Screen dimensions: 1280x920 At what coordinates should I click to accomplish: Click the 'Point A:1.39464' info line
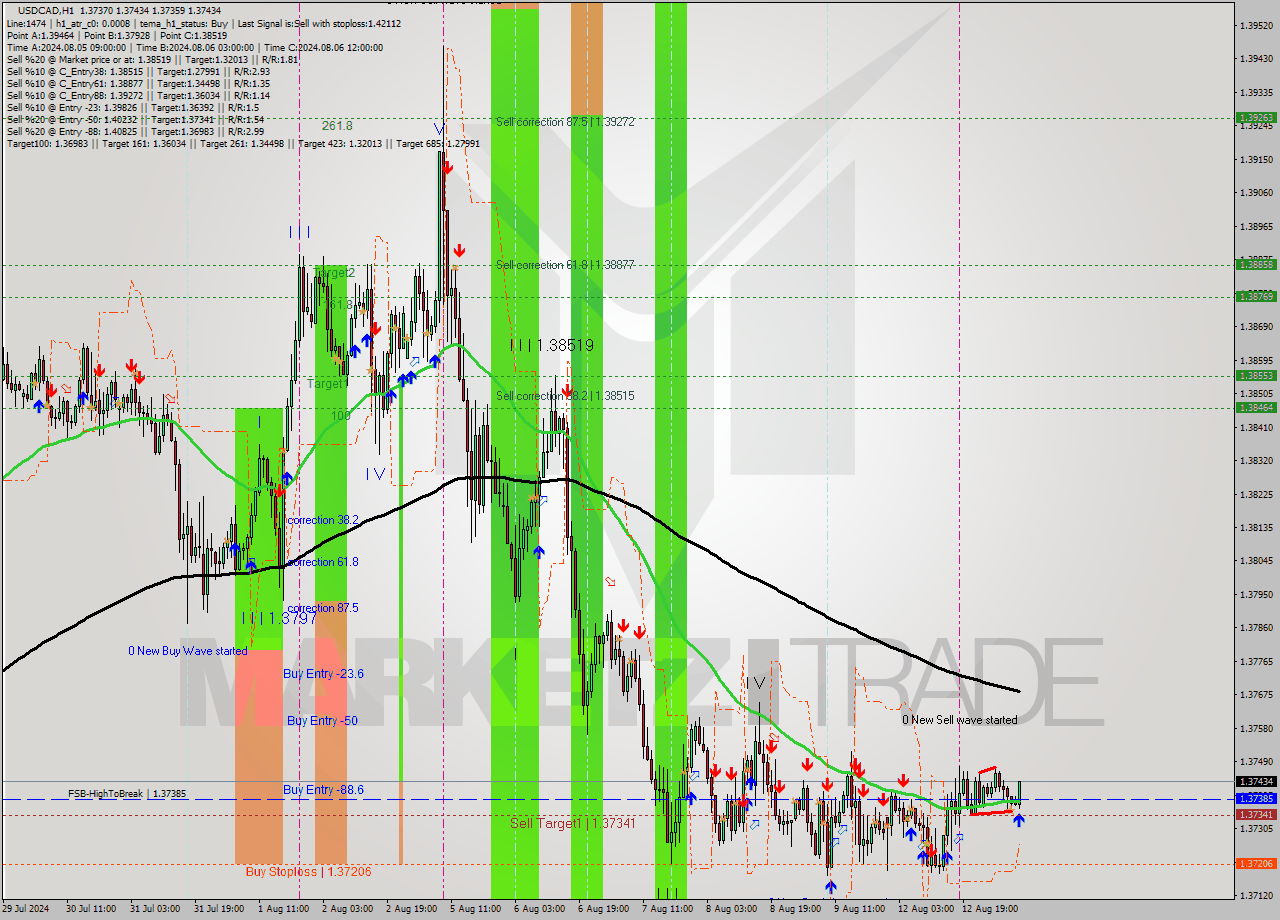117,35
